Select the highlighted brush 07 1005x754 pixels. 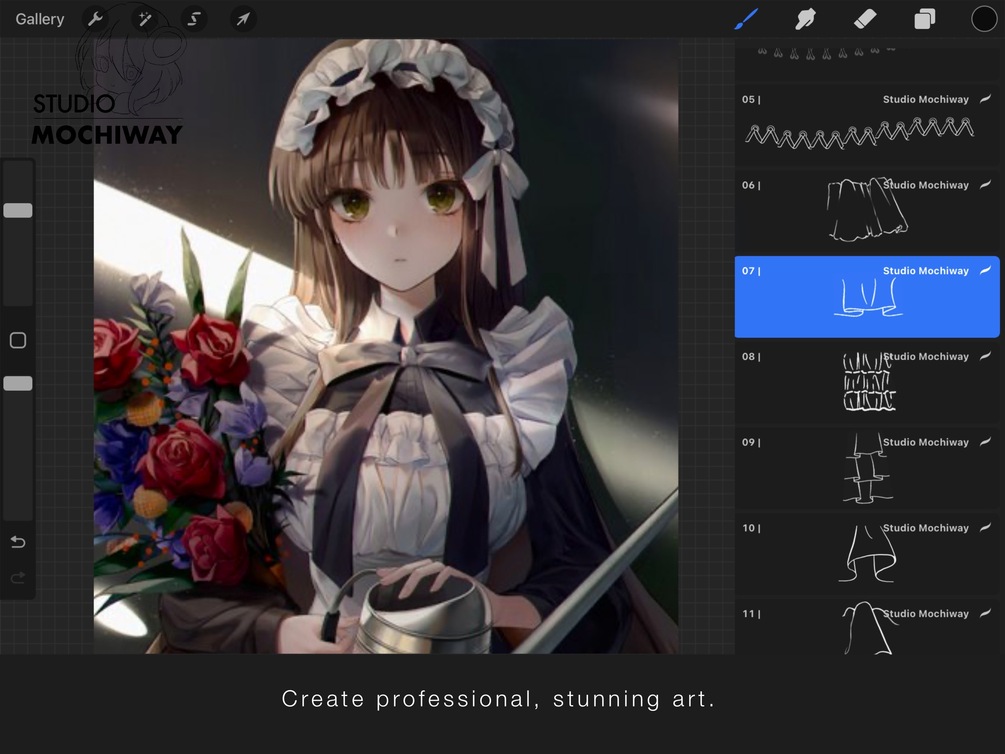click(867, 296)
